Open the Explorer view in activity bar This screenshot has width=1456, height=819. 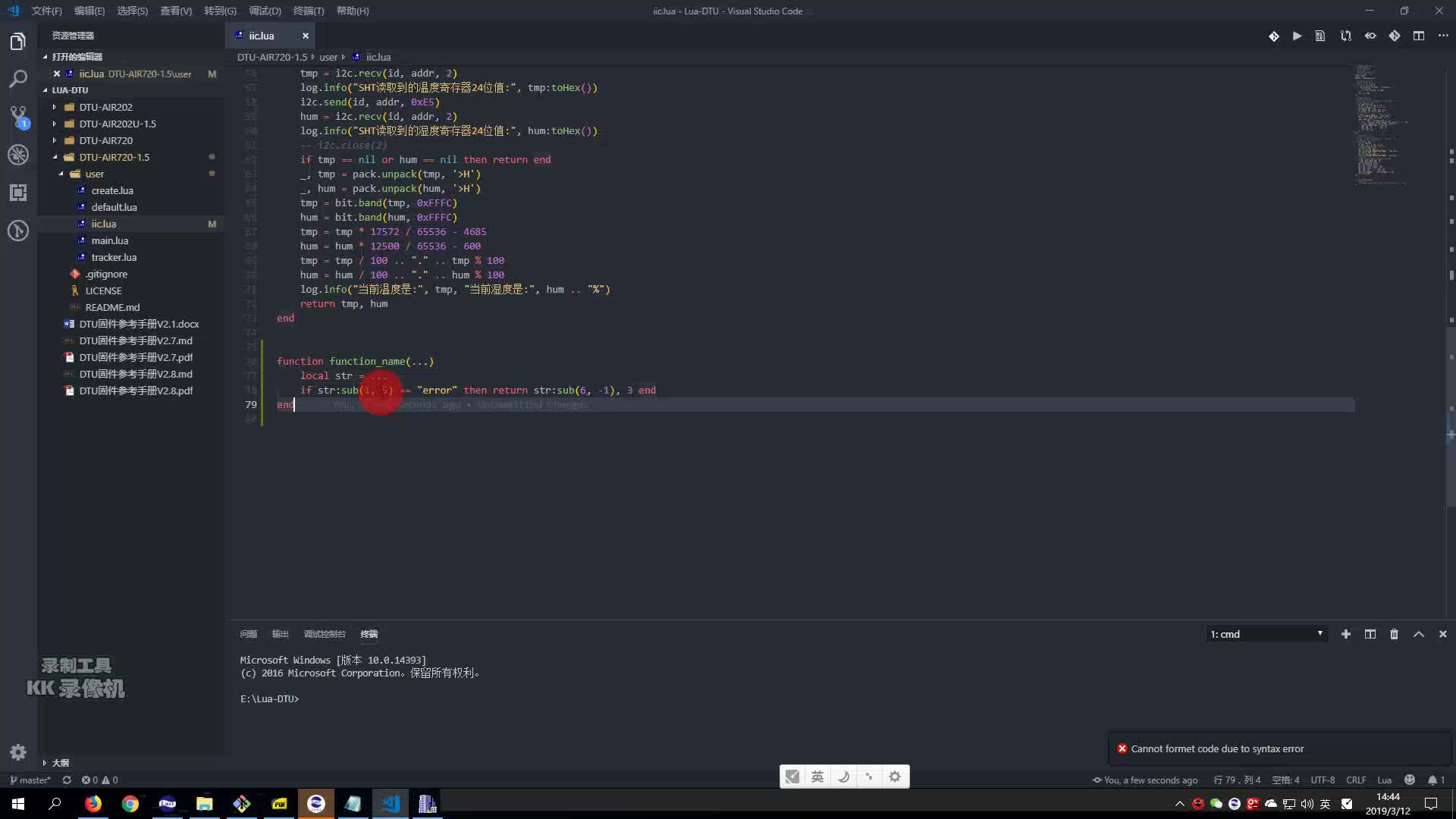pyautogui.click(x=18, y=41)
